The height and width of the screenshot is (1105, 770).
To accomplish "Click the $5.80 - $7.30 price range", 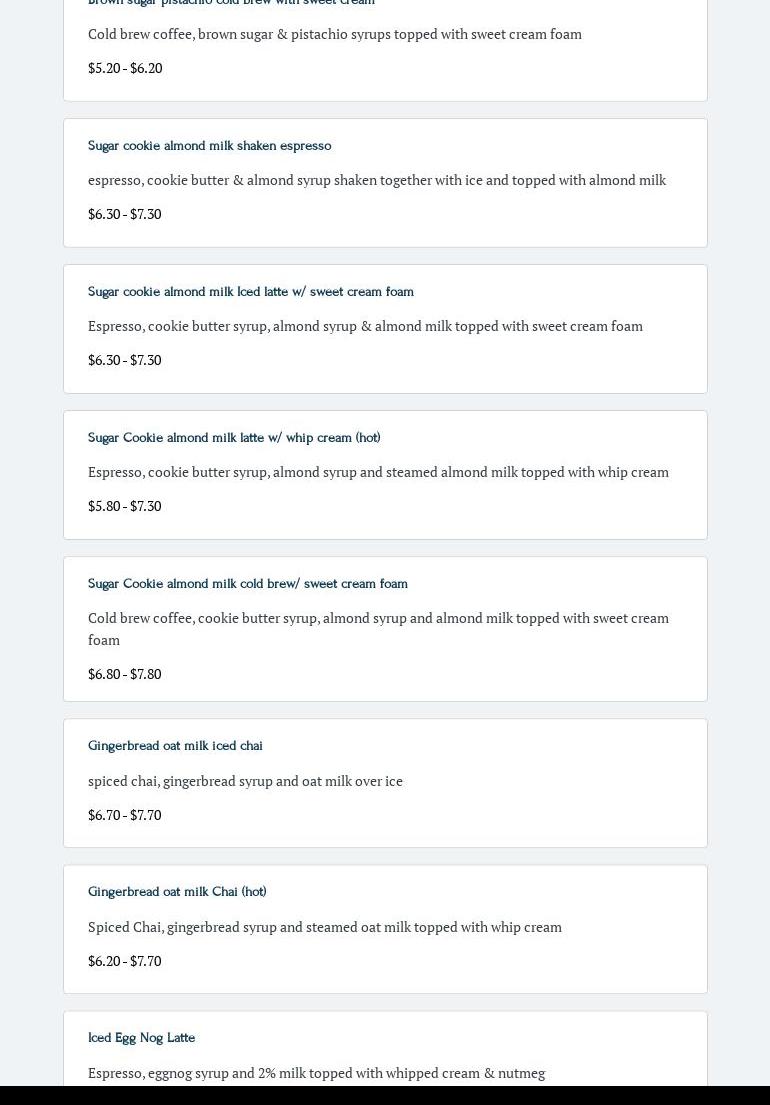I will point(124,506).
